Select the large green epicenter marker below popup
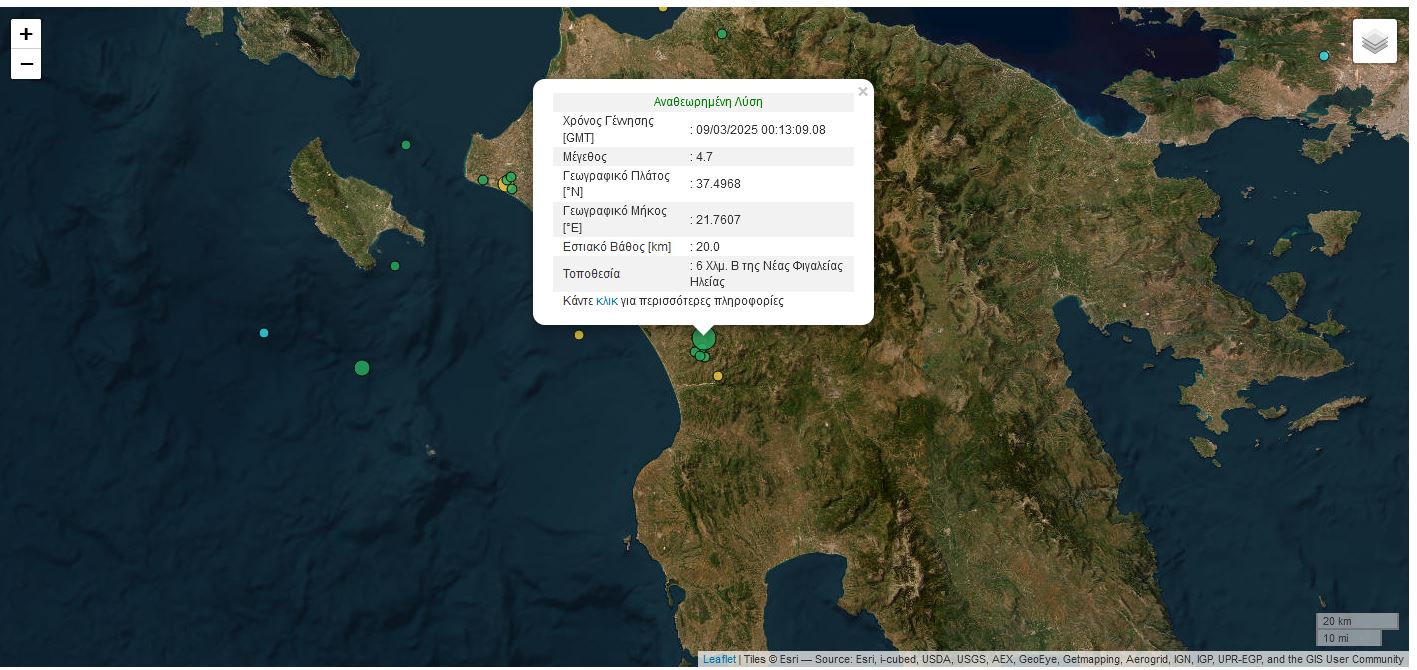 [x=704, y=340]
